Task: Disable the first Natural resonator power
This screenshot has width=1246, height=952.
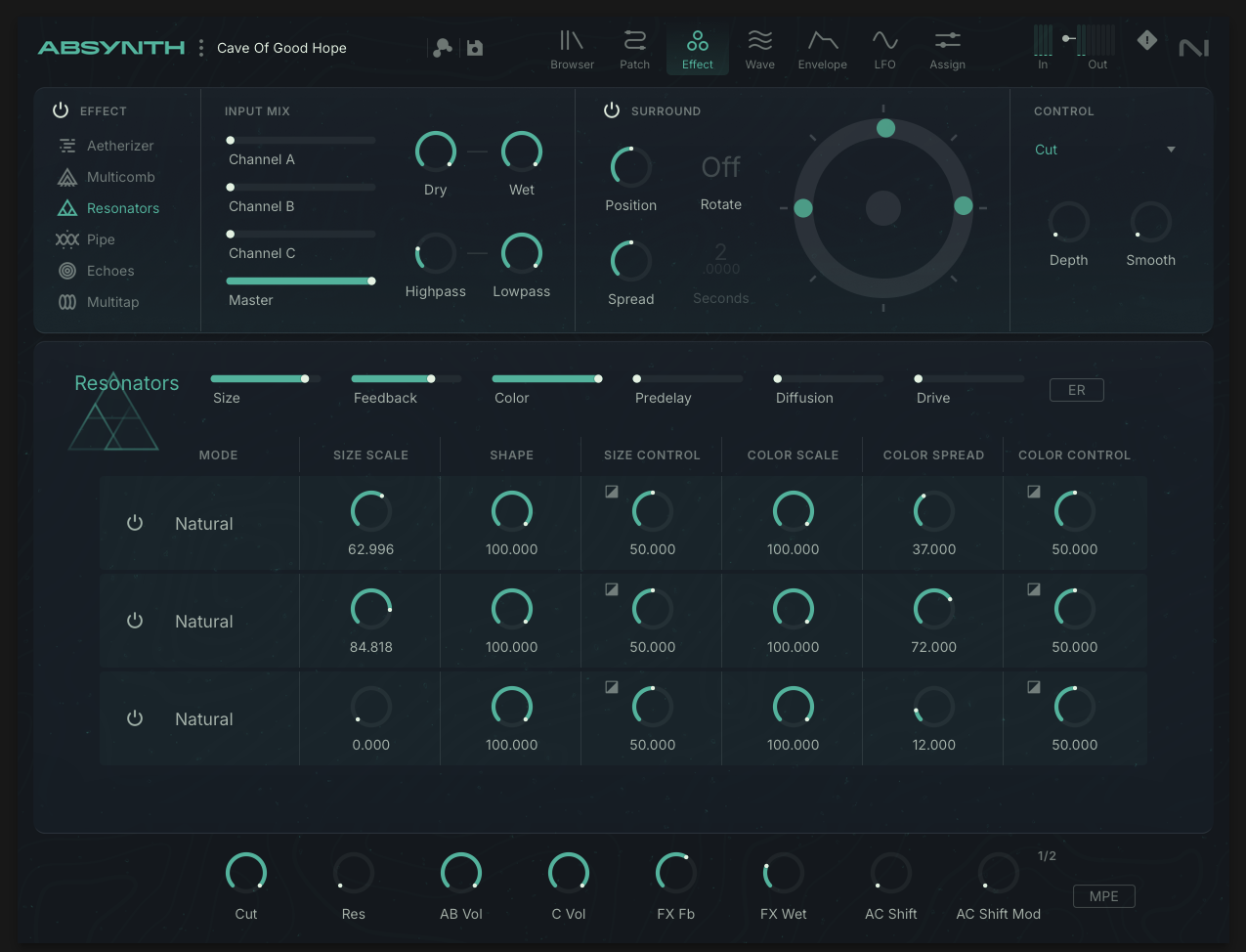Action: 135,523
